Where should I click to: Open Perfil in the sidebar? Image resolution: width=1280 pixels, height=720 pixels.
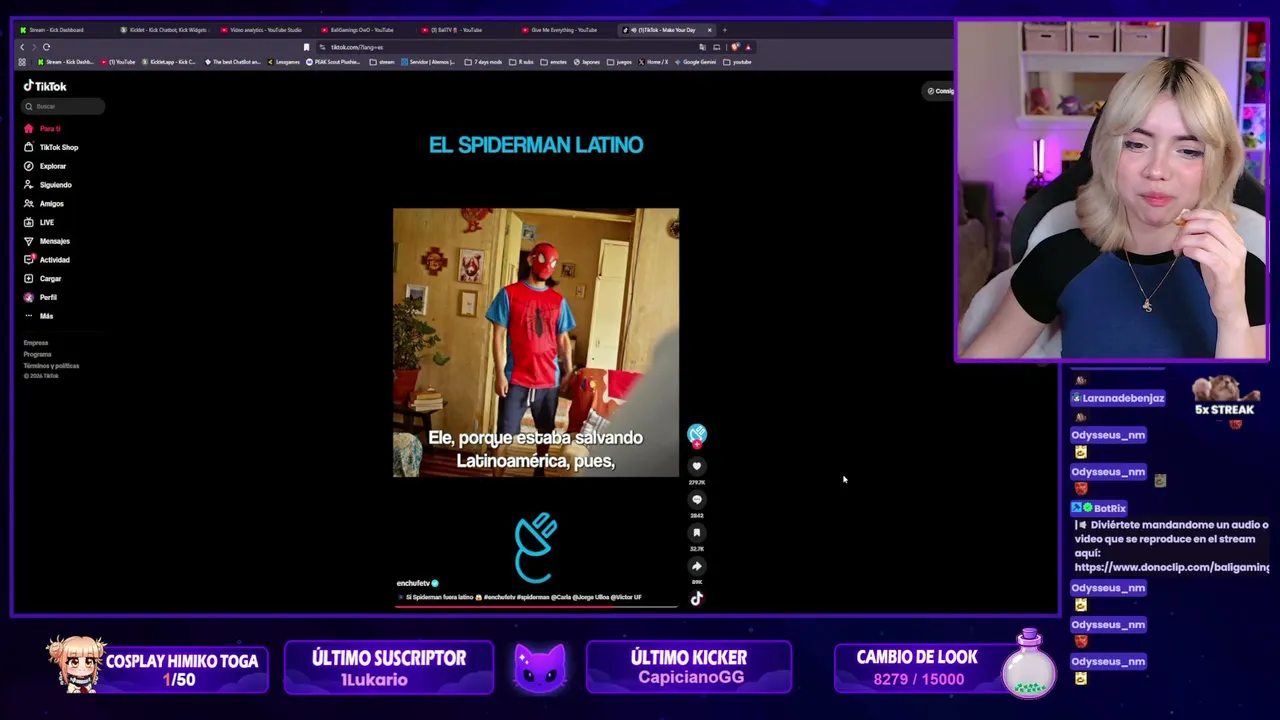tap(49, 297)
